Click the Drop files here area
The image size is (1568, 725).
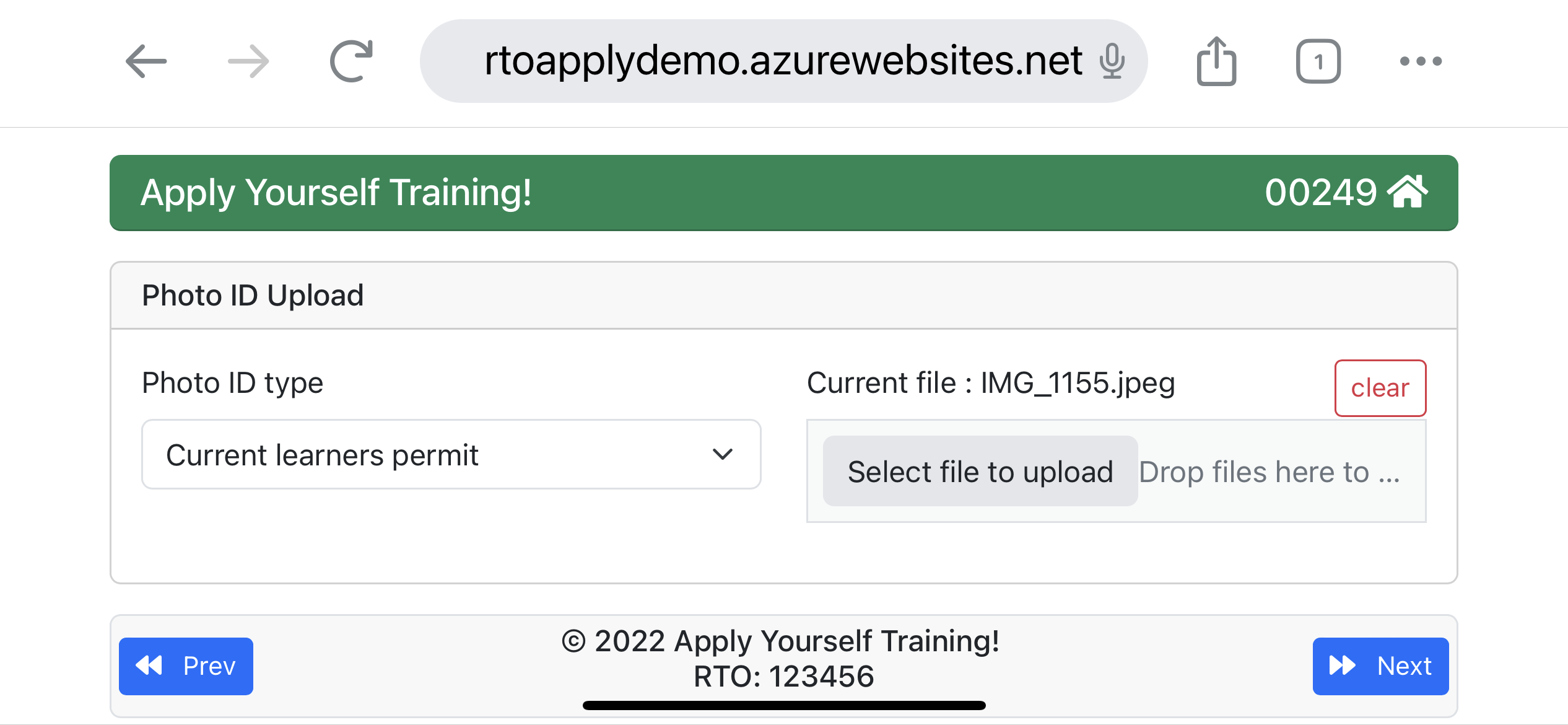point(1270,472)
